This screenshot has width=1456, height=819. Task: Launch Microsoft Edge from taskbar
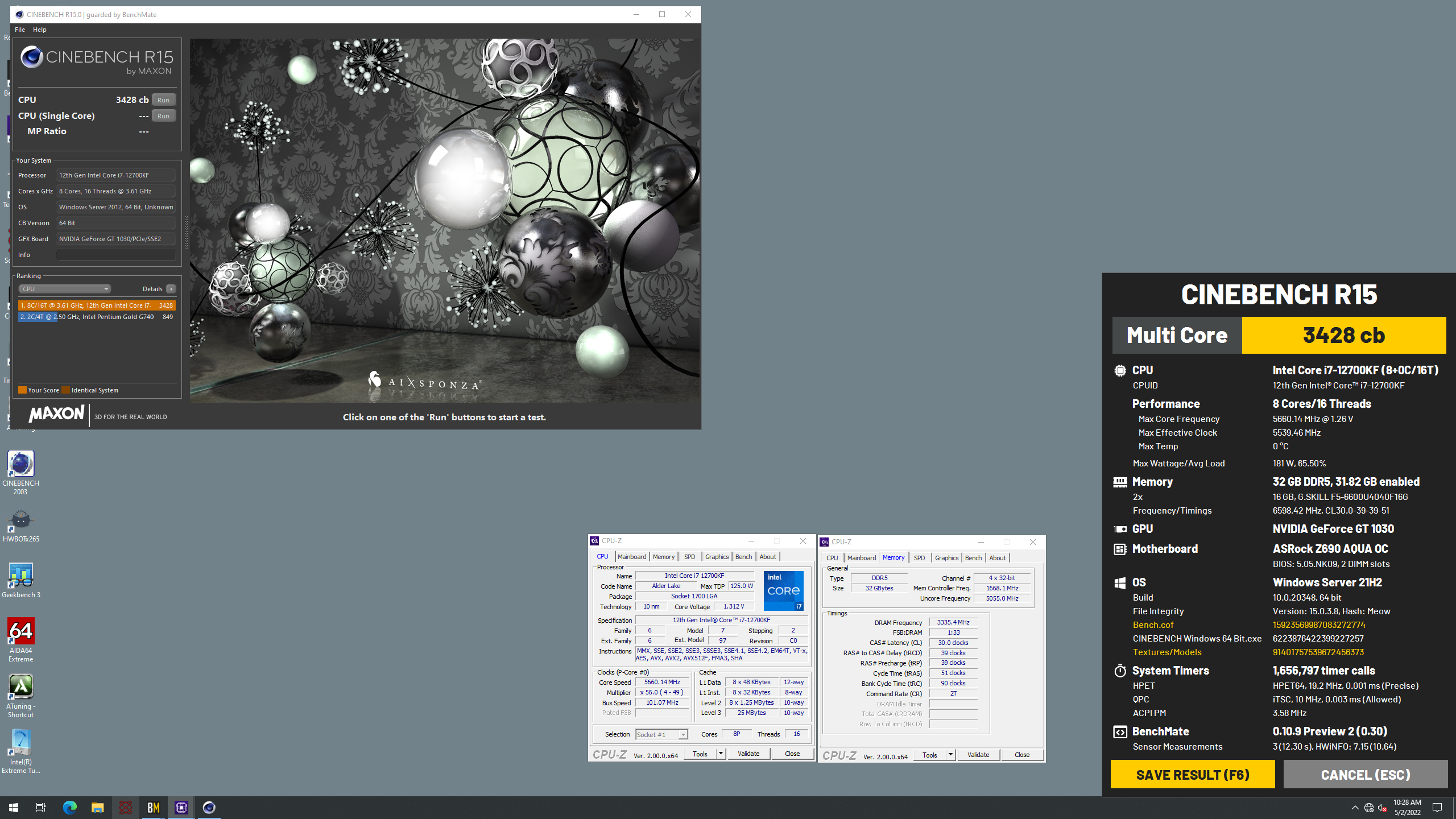(x=69, y=807)
